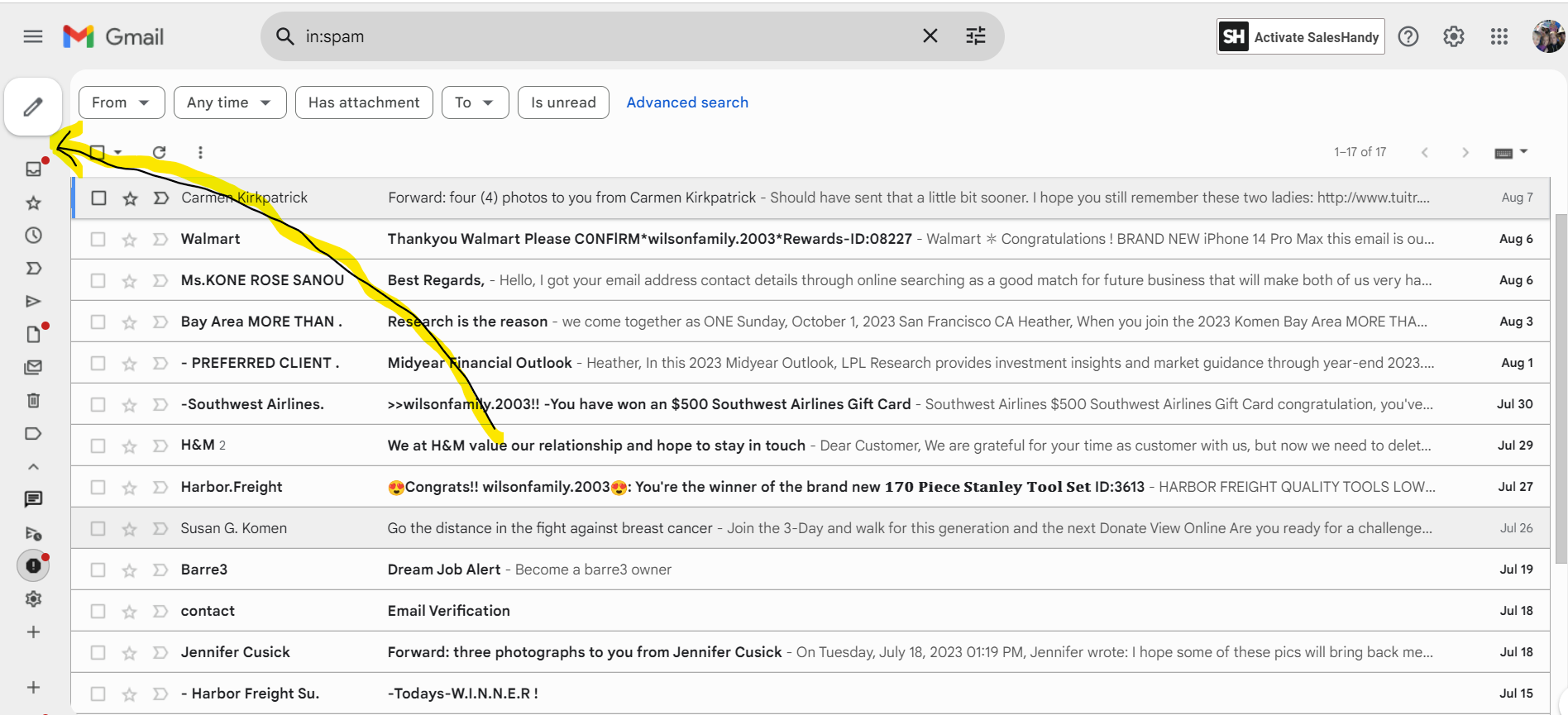This screenshot has width=1568, height=715.
Task: Open the Trash bin folder
Action: click(x=33, y=400)
